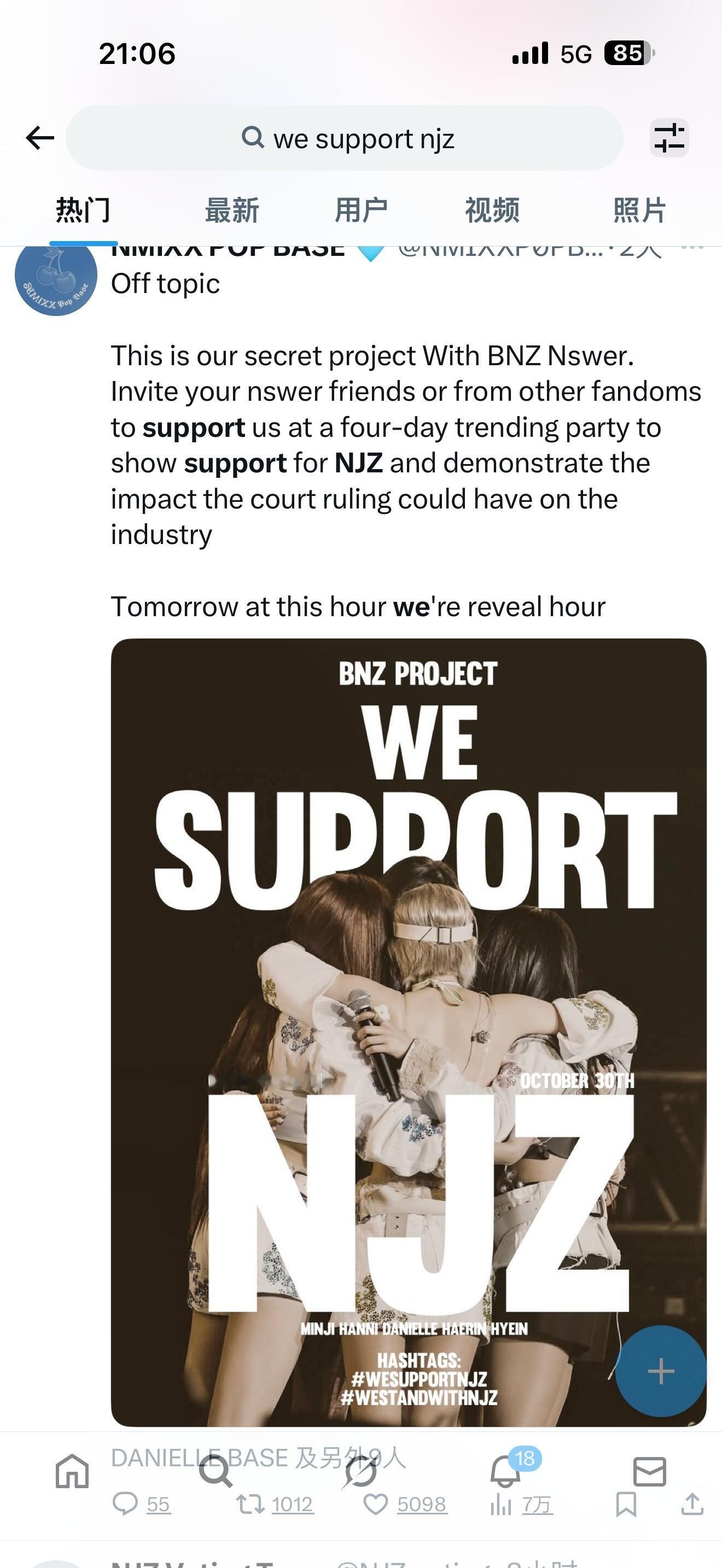The image size is (722, 1568).
Task: Open the messages envelope icon
Action: pyautogui.click(x=650, y=1471)
